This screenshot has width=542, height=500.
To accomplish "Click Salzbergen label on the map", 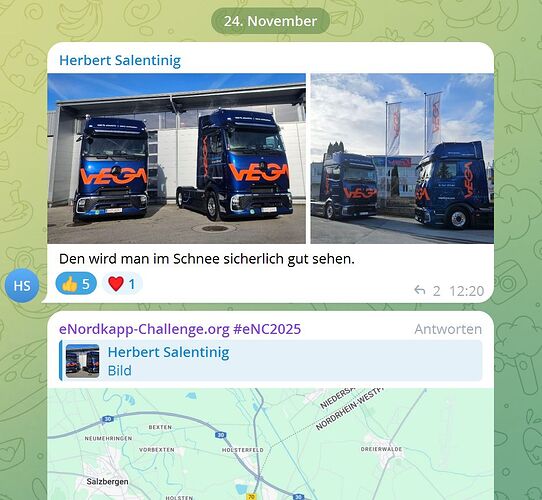I will (x=108, y=481).
